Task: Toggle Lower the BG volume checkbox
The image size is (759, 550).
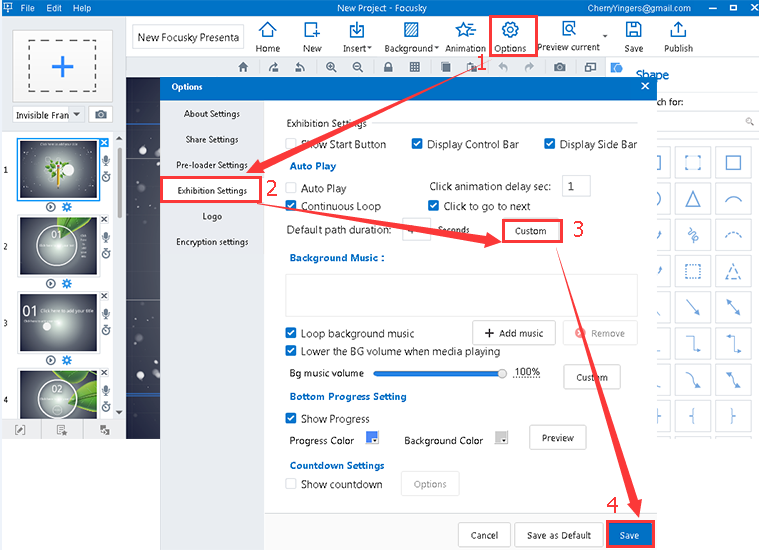Action: [291, 351]
